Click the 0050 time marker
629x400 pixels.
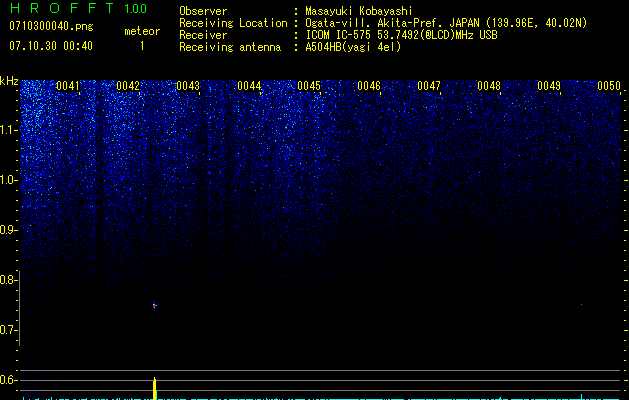609,86
